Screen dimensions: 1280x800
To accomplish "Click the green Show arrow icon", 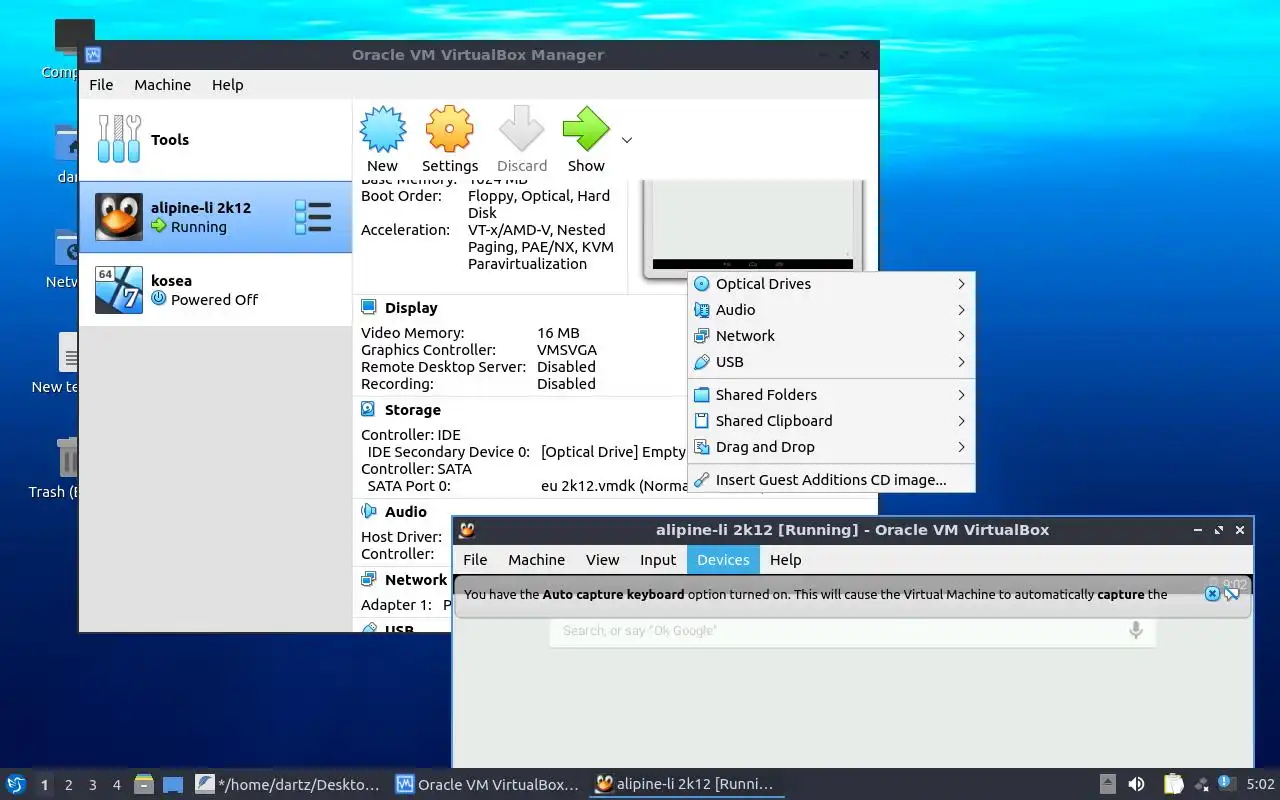I will click(x=586, y=129).
